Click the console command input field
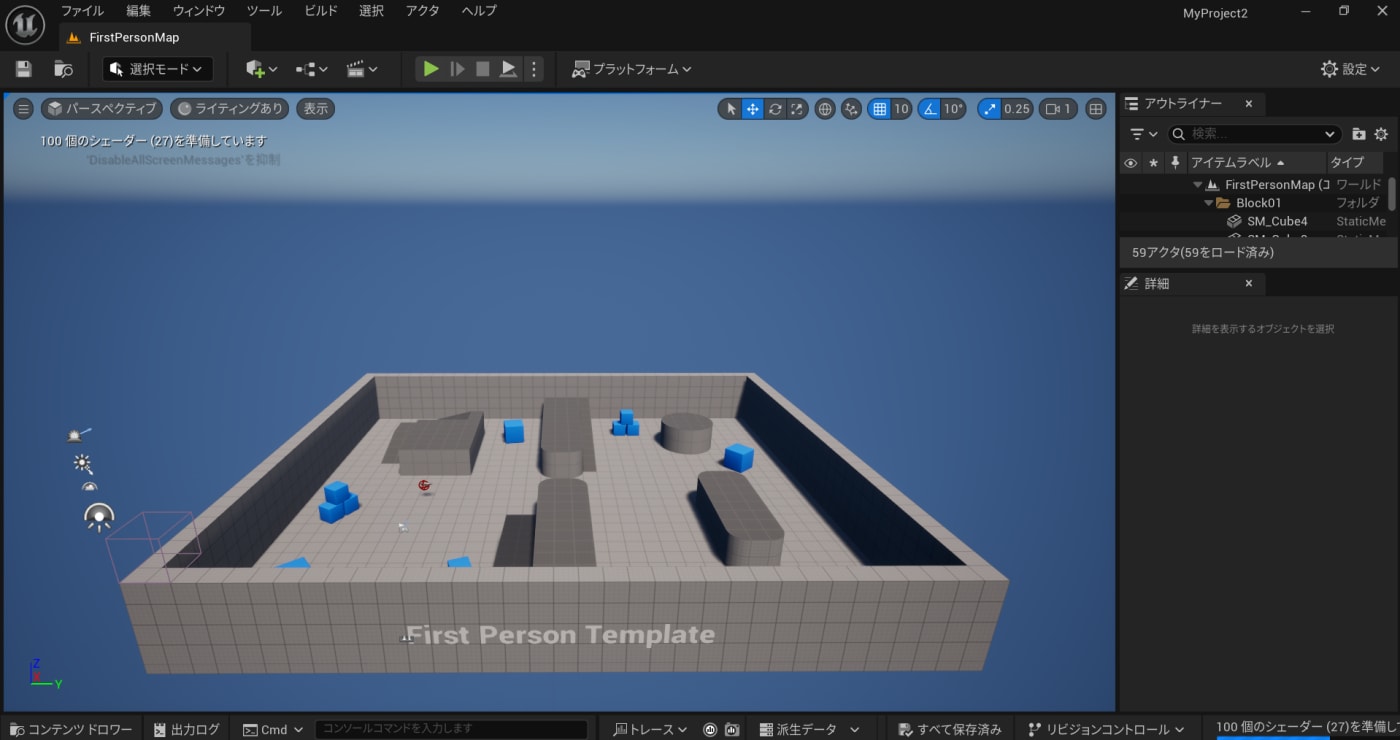Viewport: 1400px width, 740px height. (452, 729)
